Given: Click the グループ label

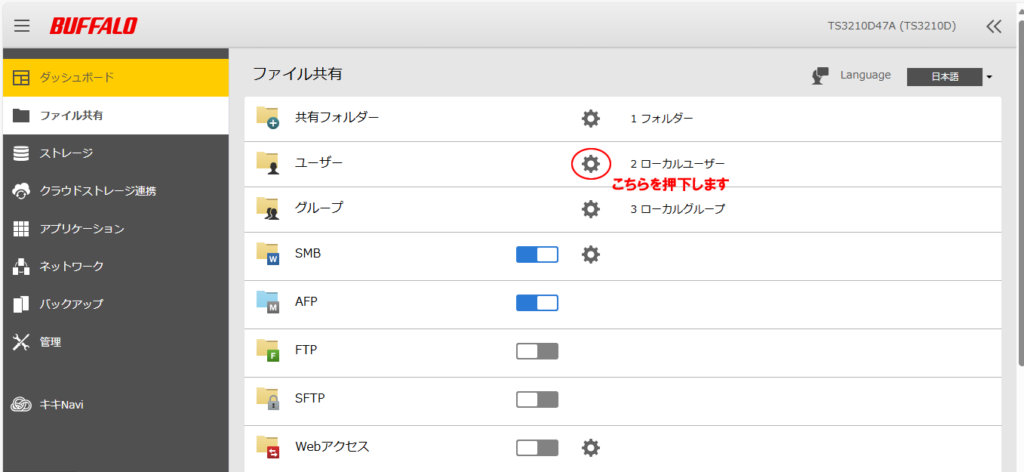Looking at the screenshot, I should 319,208.
